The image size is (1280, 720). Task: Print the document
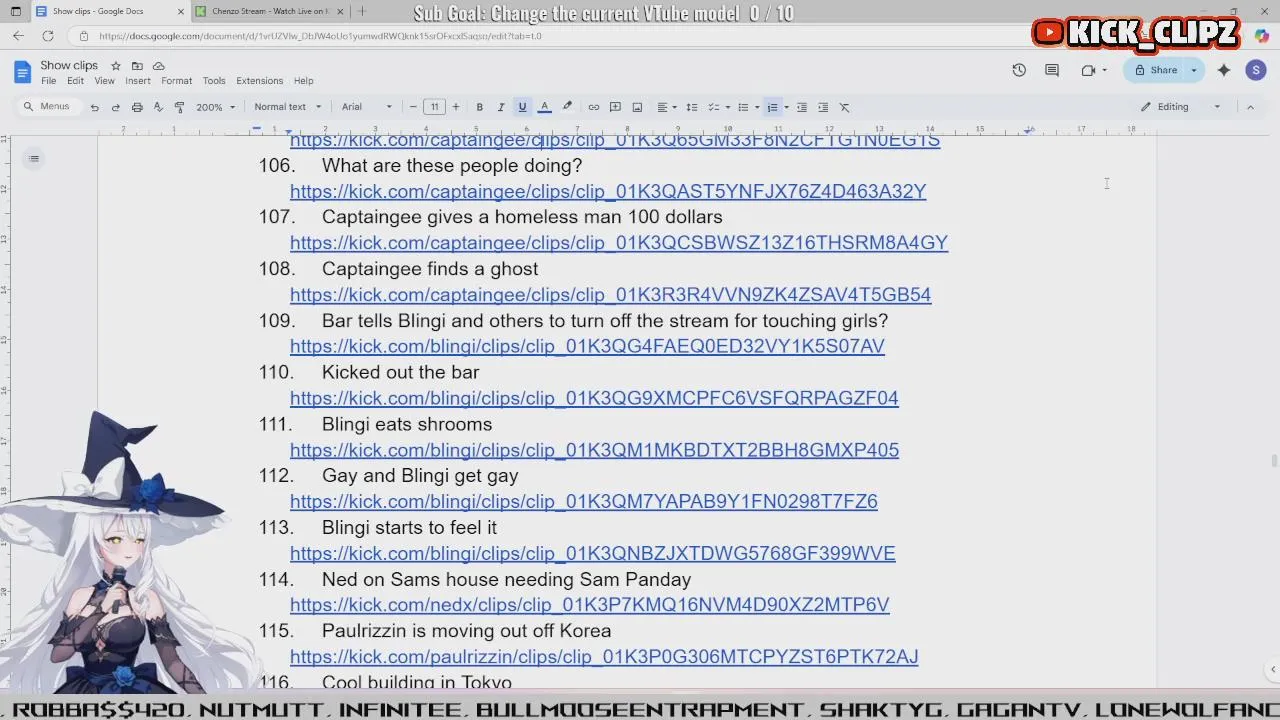(x=137, y=107)
